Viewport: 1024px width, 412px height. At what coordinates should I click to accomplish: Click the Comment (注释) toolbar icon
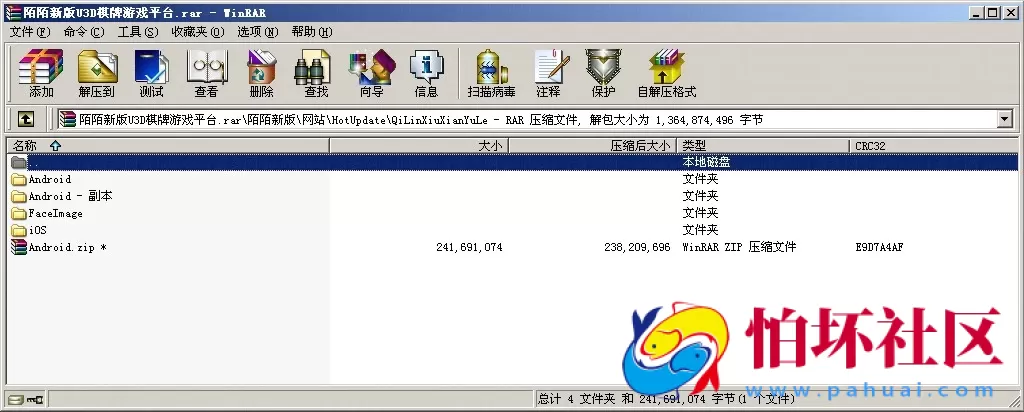tap(548, 73)
